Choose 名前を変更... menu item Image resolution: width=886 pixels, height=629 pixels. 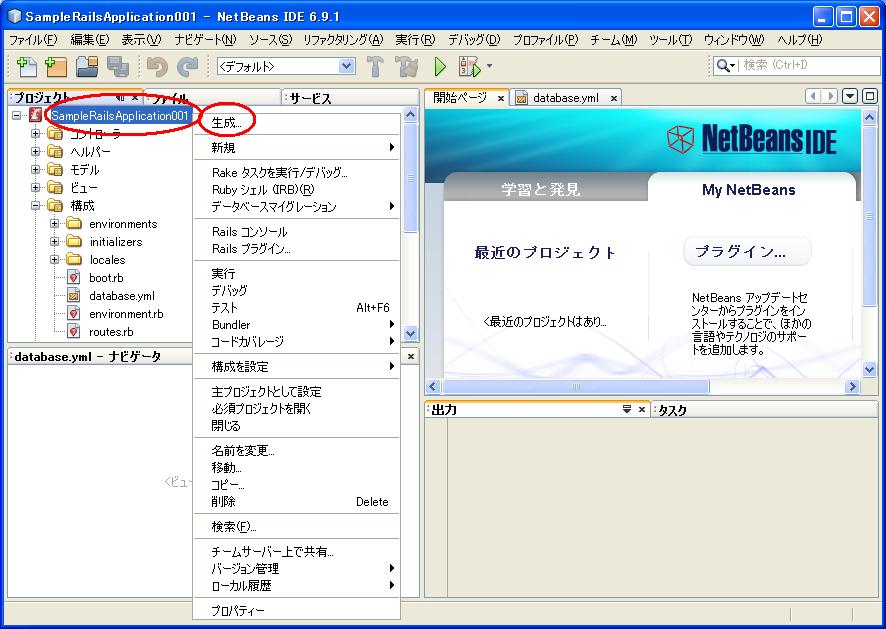pyautogui.click(x=297, y=450)
